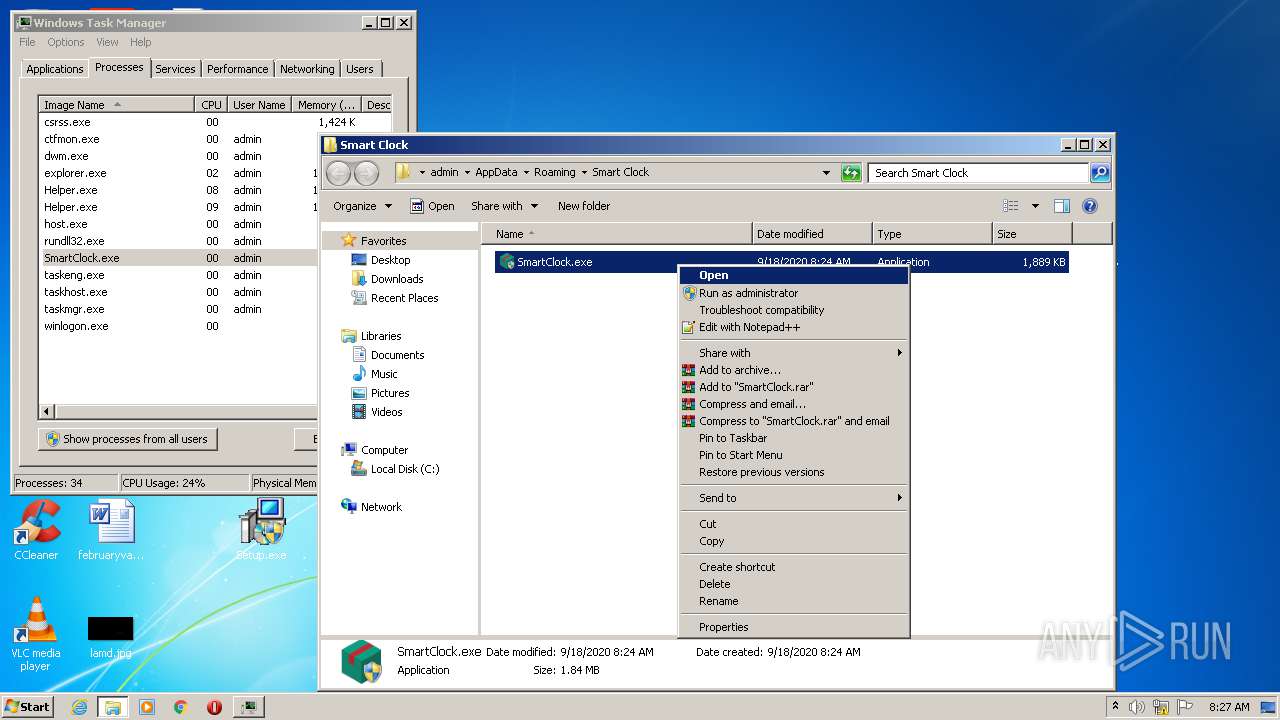Select the setup.exe desktop icon

[261, 529]
